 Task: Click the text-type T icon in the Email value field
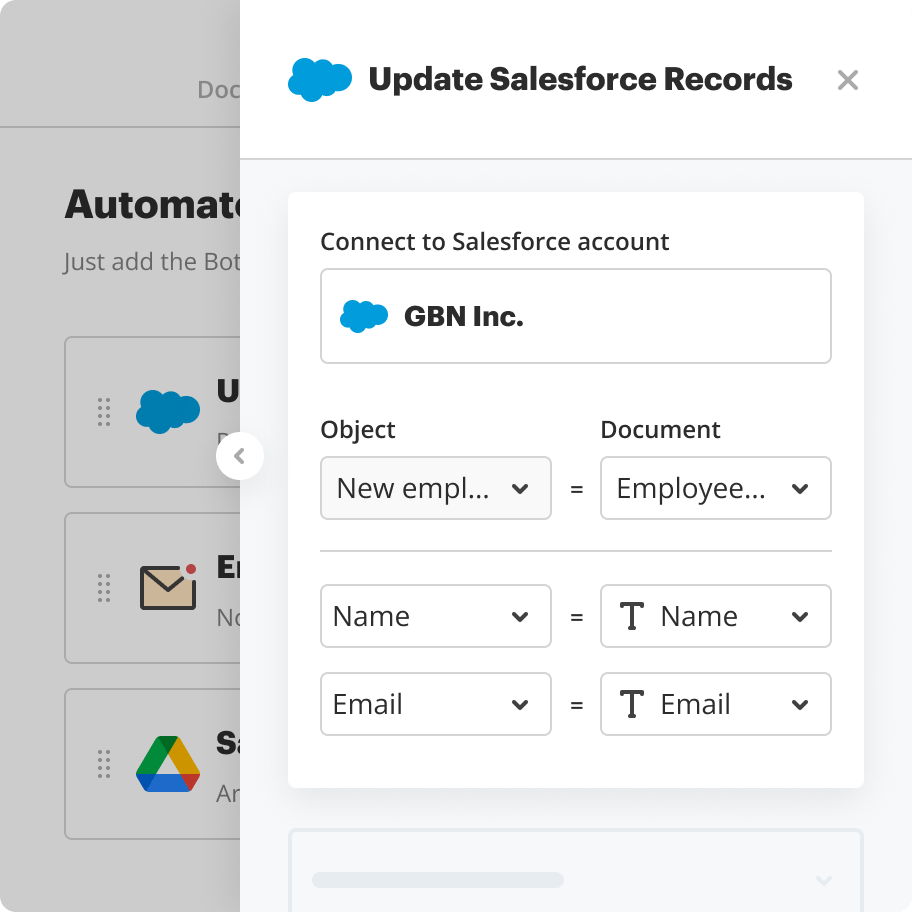click(632, 704)
